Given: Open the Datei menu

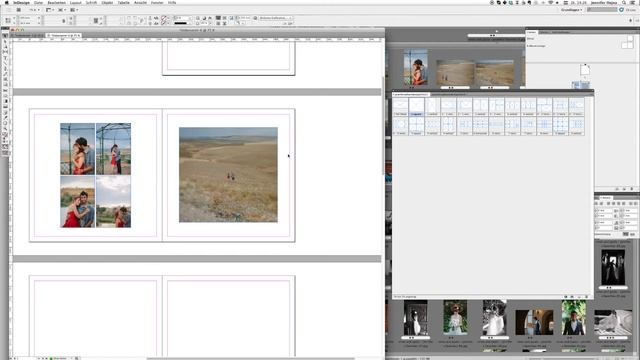Looking at the screenshot, I should [x=38, y=2].
